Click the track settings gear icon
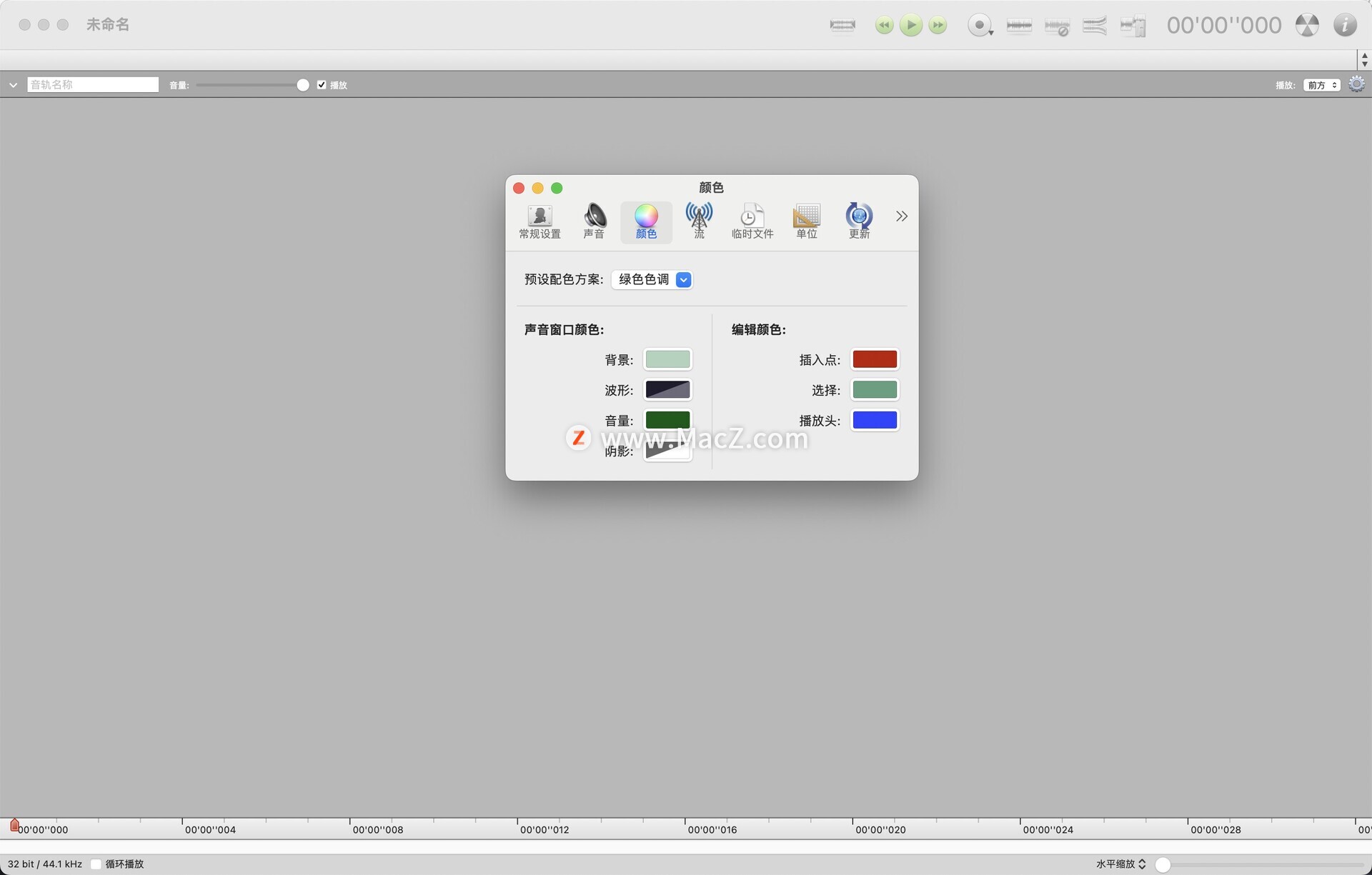 point(1356,84)
